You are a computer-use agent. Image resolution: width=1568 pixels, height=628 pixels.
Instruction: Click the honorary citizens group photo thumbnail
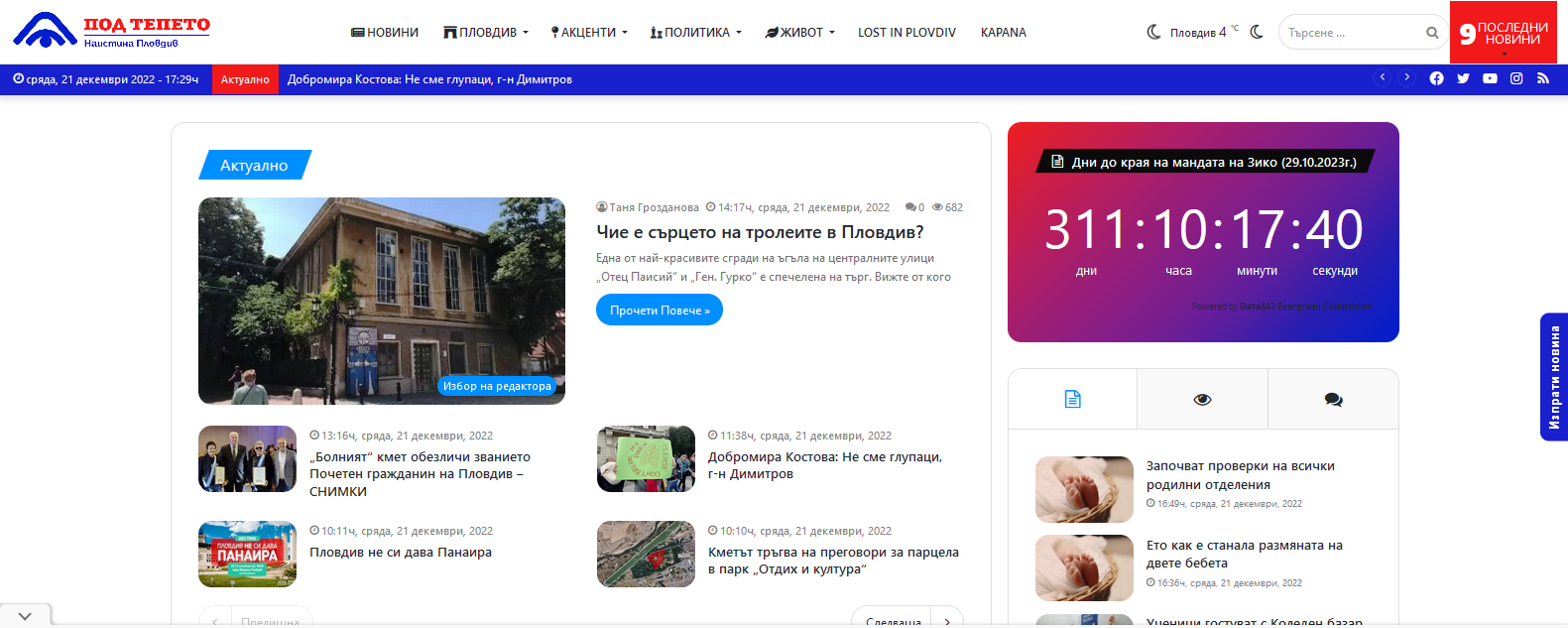click(x=247, y=458)
